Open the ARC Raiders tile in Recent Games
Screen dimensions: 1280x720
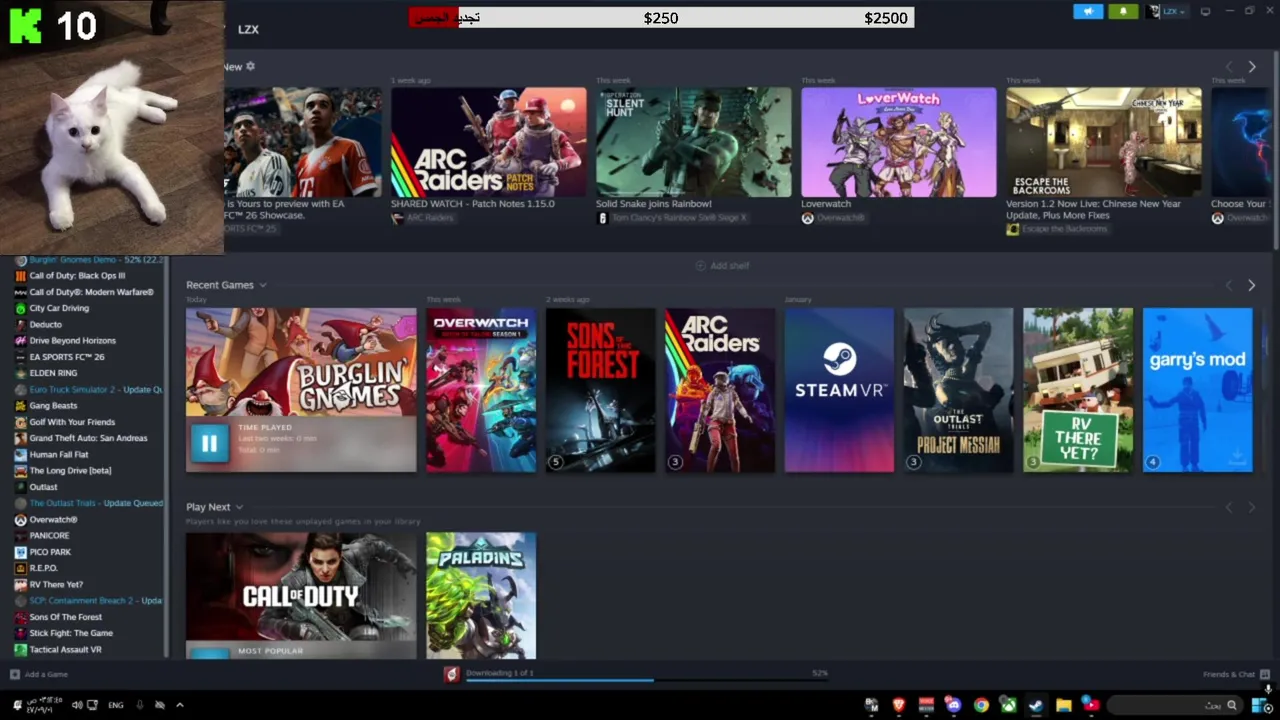pos(720,390)
